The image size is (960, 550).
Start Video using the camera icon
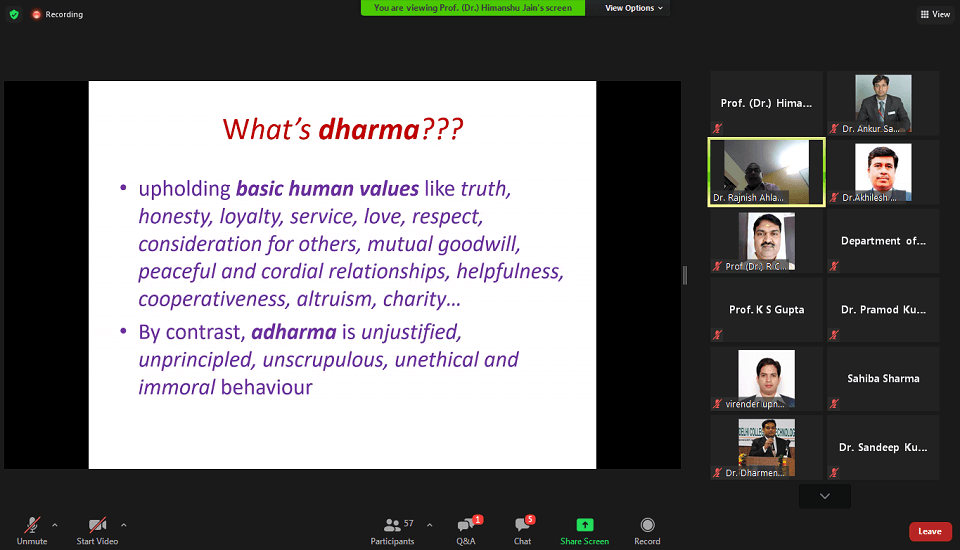pos(97,525)
